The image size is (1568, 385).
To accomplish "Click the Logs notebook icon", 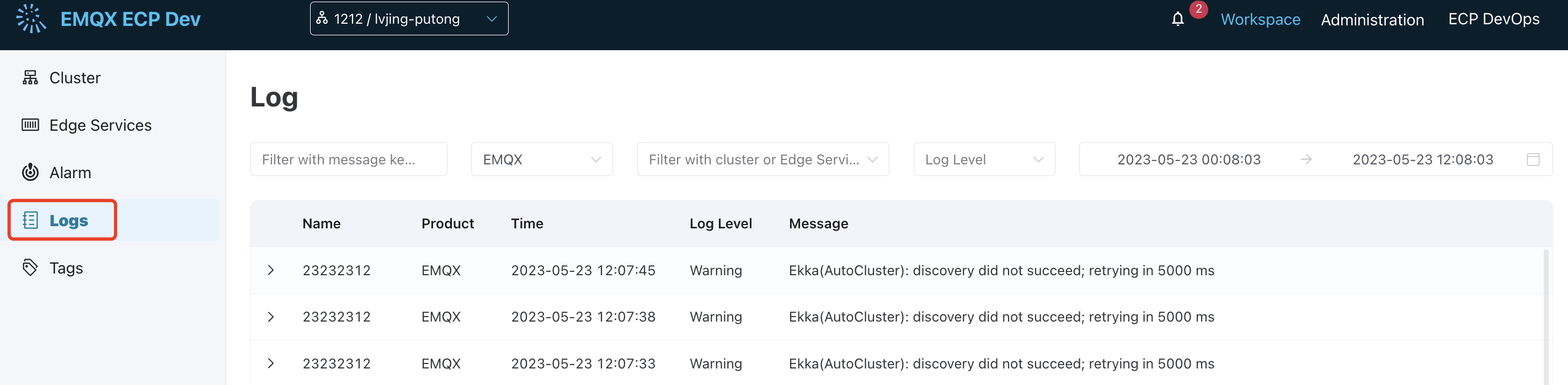I will (x=30, y=220).
